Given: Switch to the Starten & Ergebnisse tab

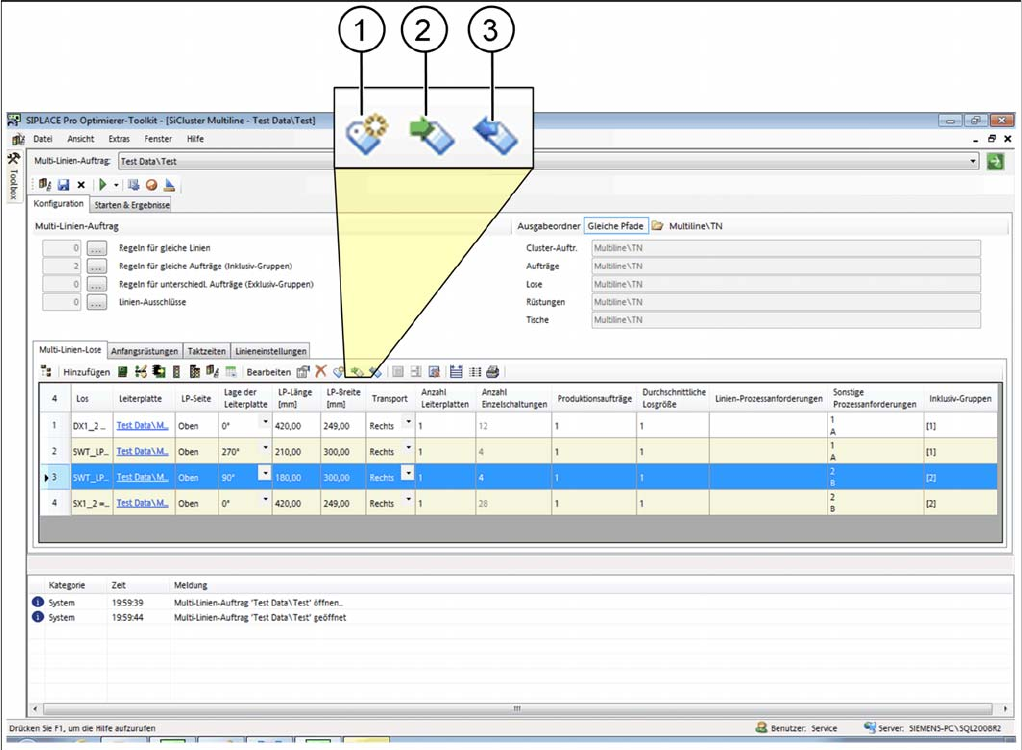Looking at the screenshot, I should click(132, 205).
